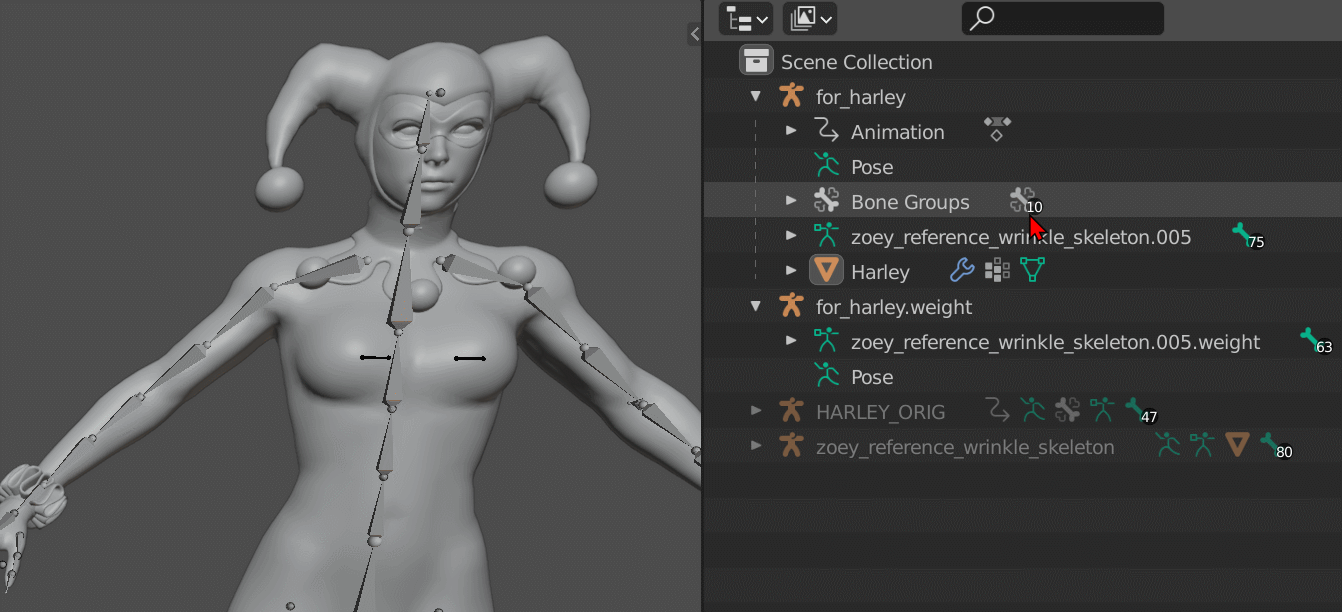1342x612 pixels.
Task: Click the Harley orange mesh object icon
Action: pos(826,271)
